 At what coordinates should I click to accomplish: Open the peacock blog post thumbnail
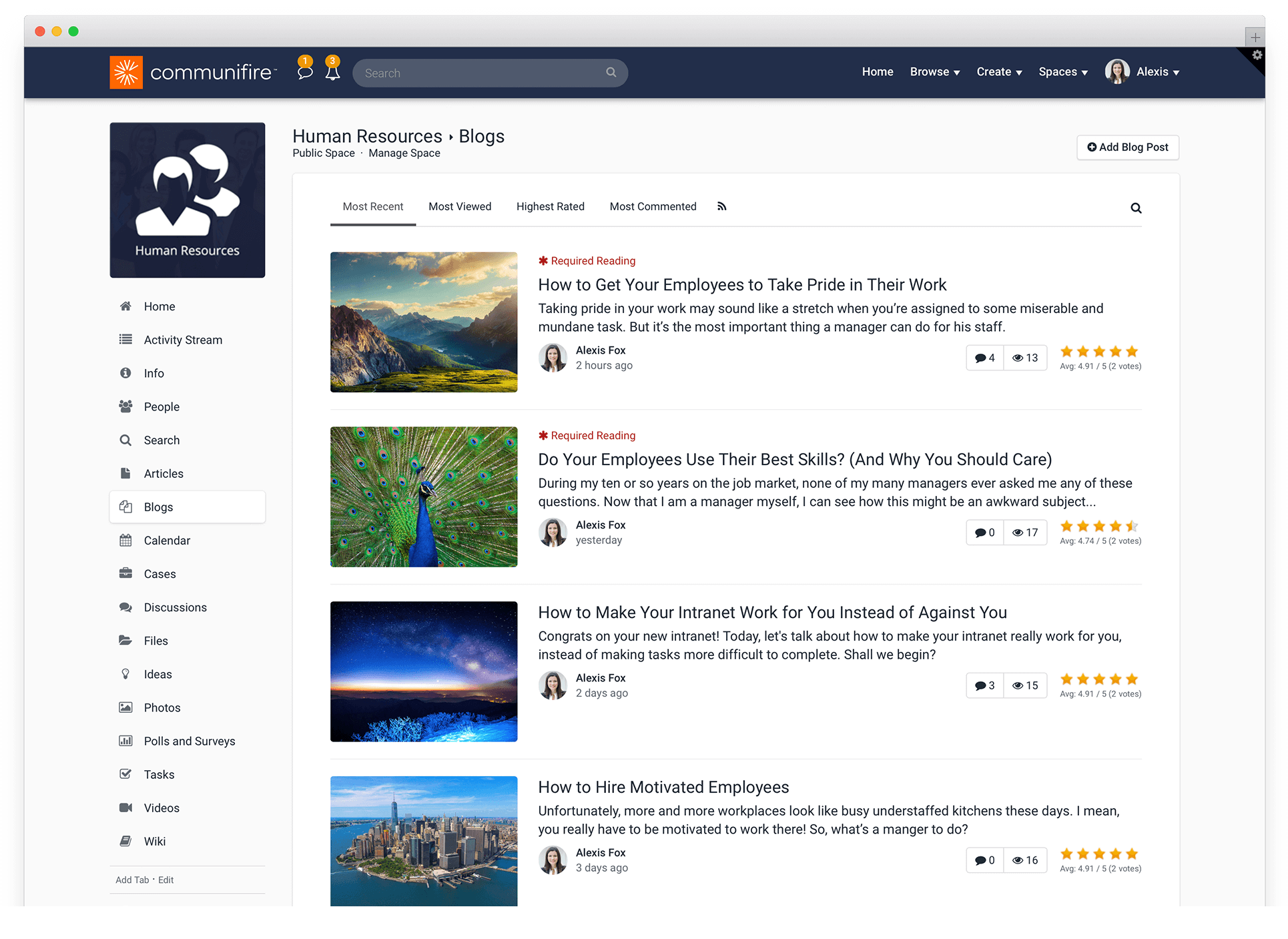(423, 497)
